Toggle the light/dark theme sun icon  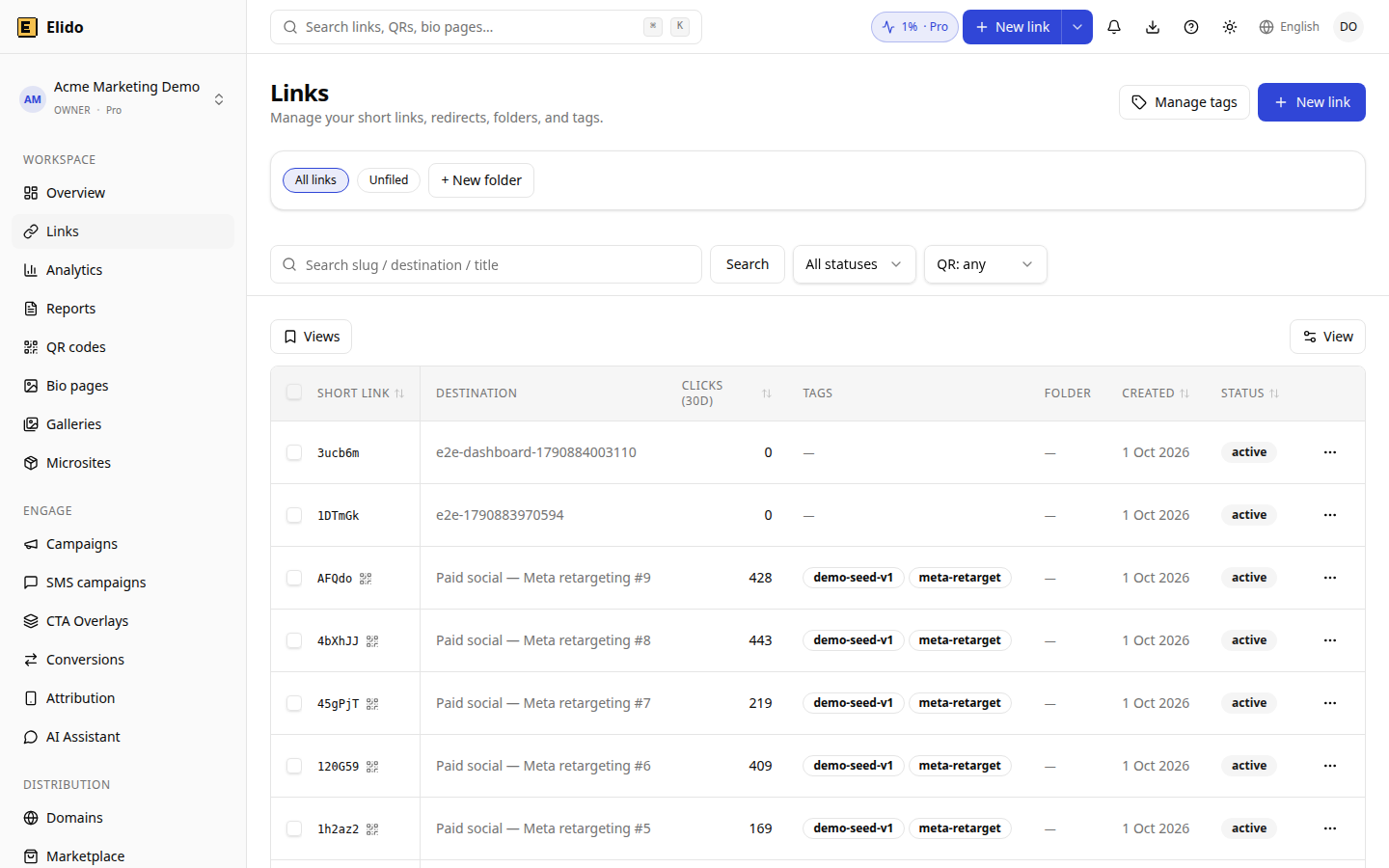(x=1230, y=27)
